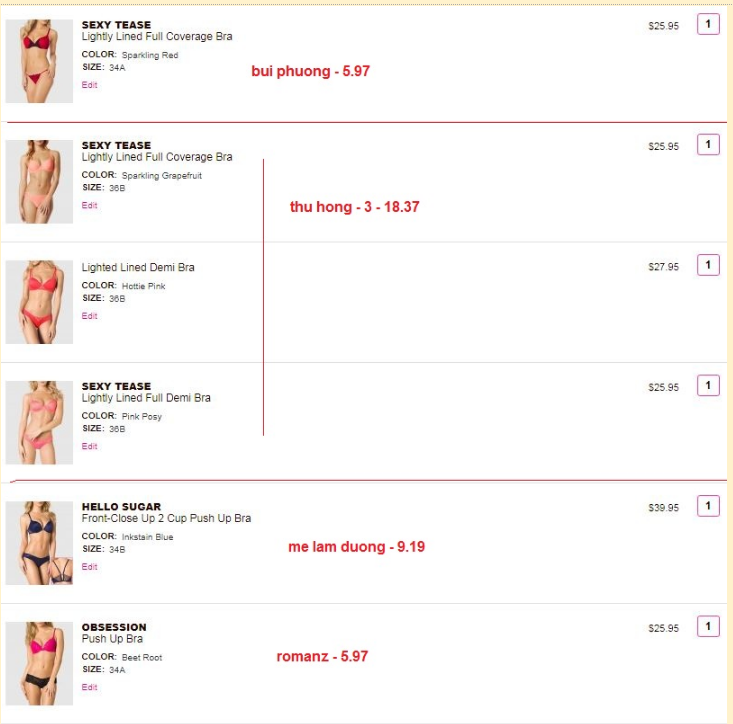
Task: Change quantity for Obsession Push Up Bra
Action: click(x=708, y=626)
